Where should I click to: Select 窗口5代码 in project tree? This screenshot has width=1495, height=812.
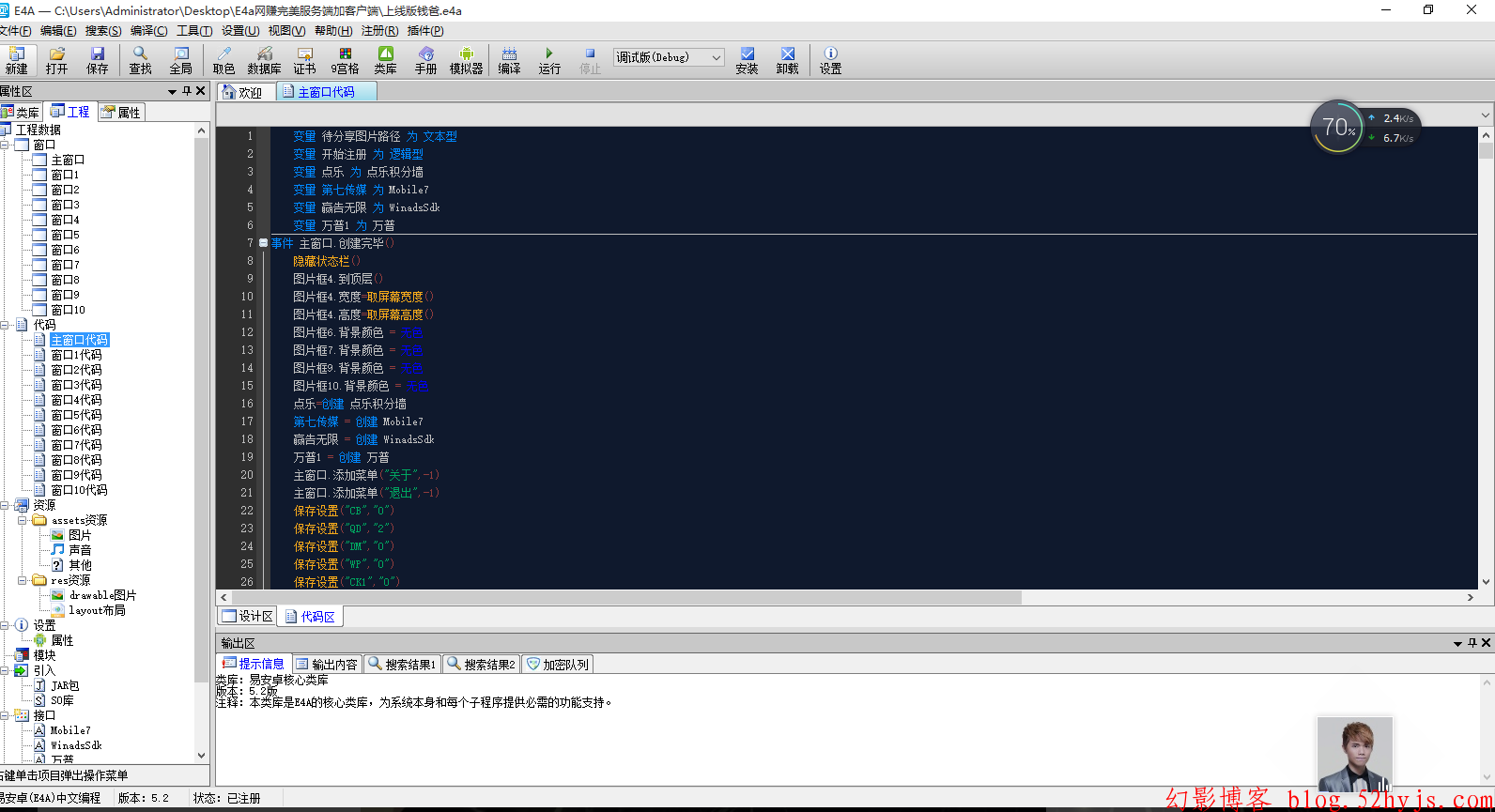76,415
